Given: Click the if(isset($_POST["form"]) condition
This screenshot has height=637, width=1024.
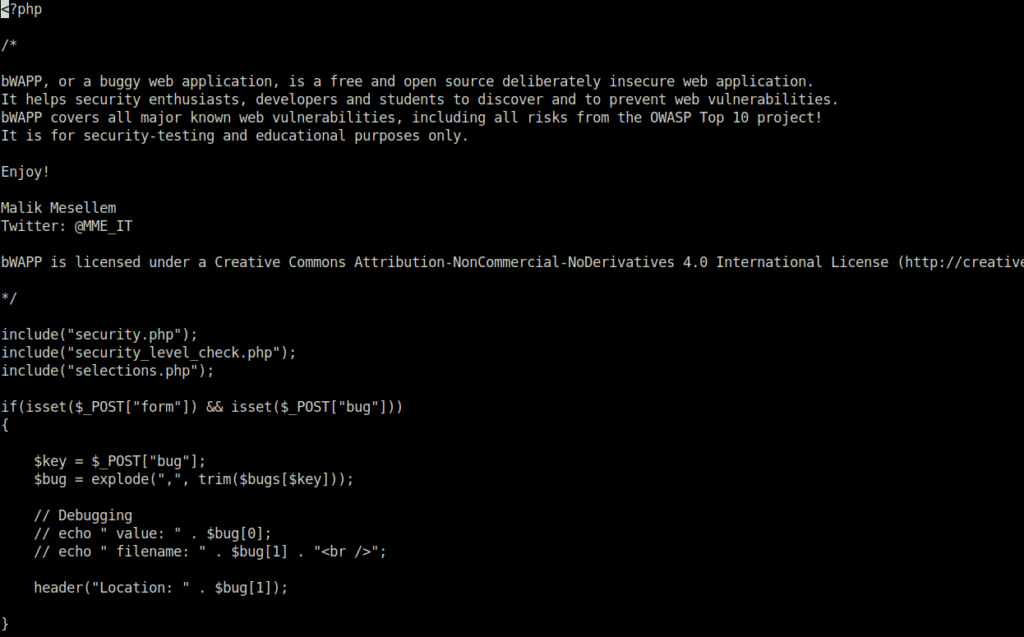Looking at the screenshot, I should [x=202, y=407].
